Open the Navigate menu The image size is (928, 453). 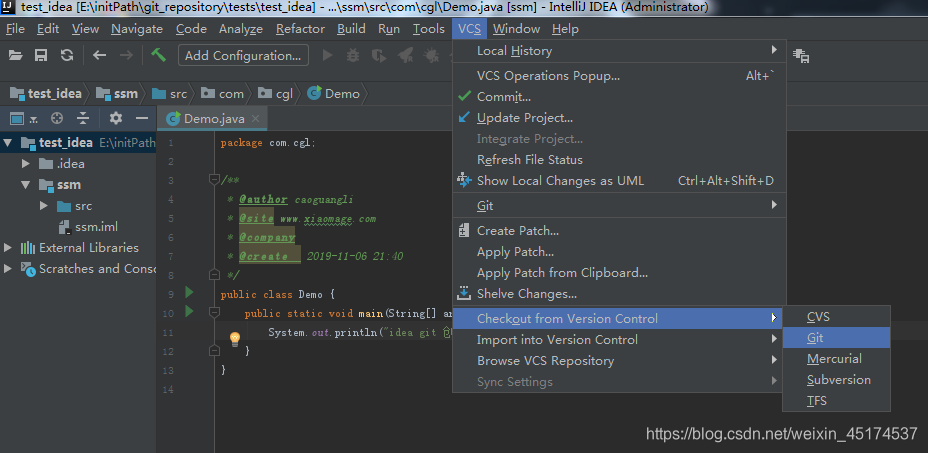click(137, 28)
